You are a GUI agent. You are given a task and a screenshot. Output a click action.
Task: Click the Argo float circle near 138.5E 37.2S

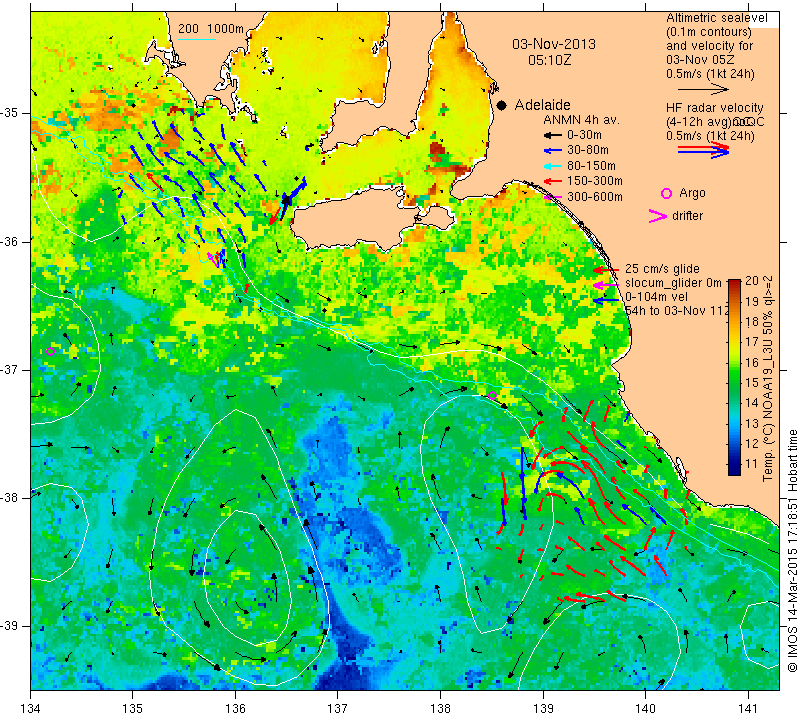[x=492, y=395]
